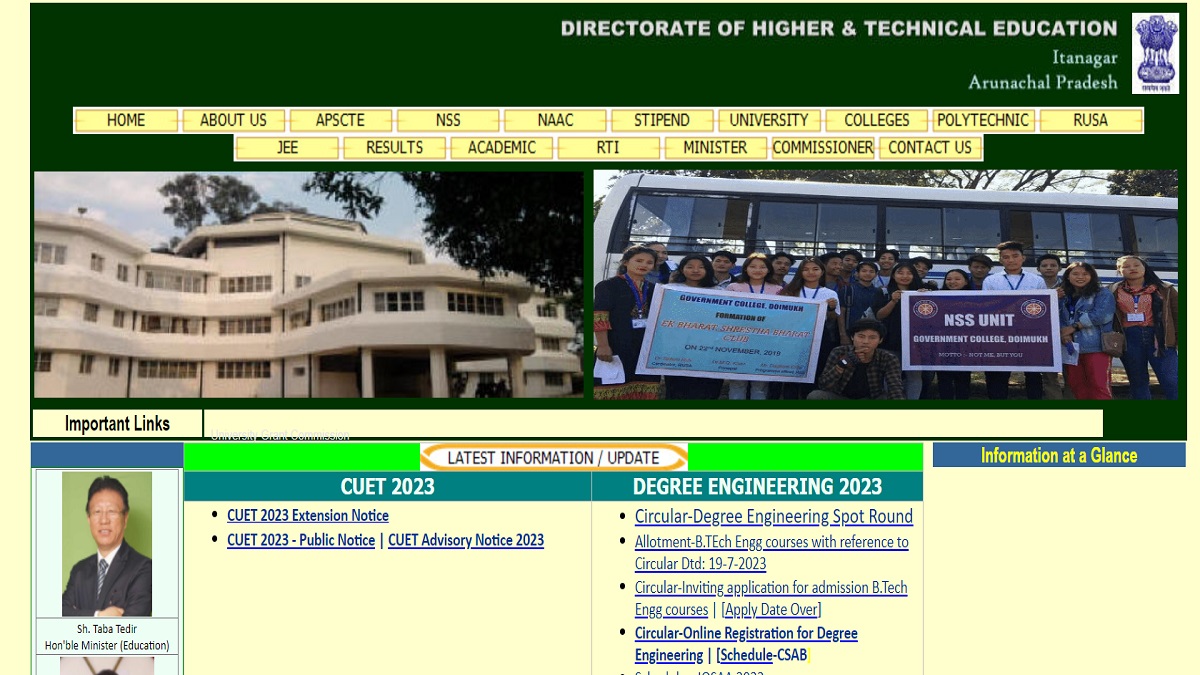Click the national emblem logo in header
This screenshot has width=1200, height=675.
1155,54
